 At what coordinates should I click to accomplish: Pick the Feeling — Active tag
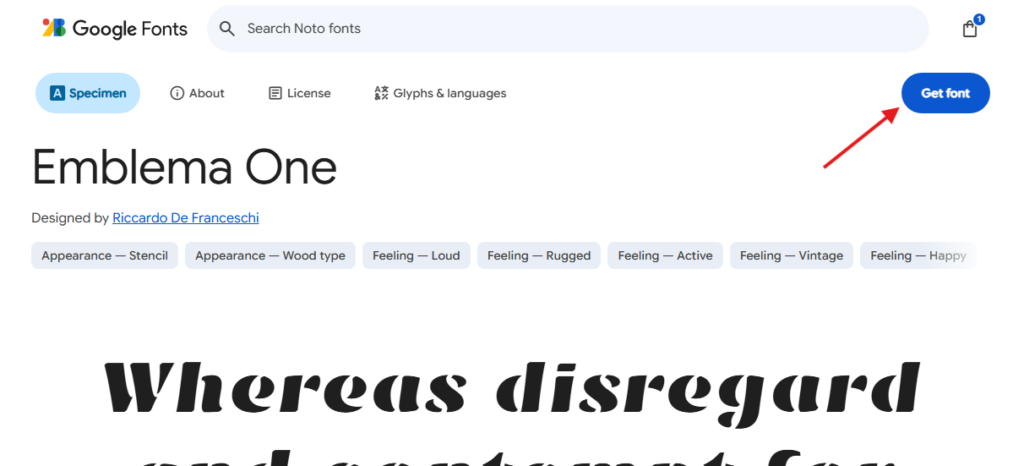pyautogui.click(x=665, y=255)
